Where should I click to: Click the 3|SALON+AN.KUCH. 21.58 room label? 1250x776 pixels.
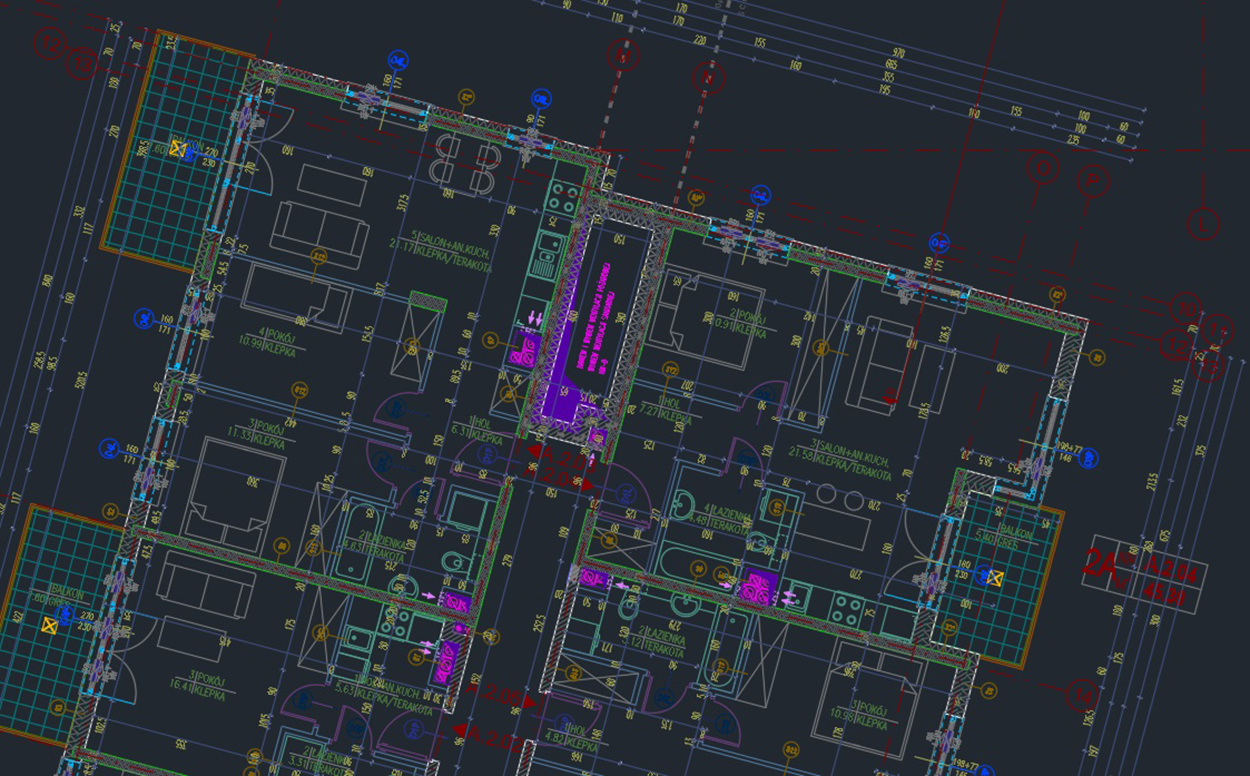tap(852, 462)
